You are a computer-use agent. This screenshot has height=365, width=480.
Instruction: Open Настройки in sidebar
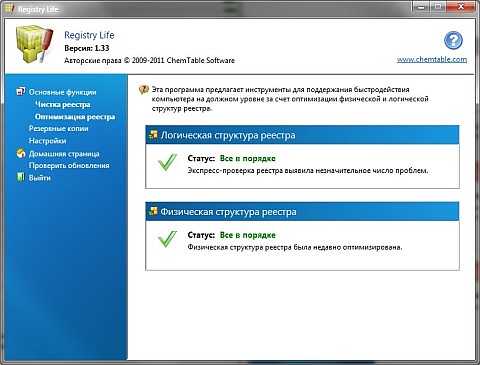(x=47, y=141)
